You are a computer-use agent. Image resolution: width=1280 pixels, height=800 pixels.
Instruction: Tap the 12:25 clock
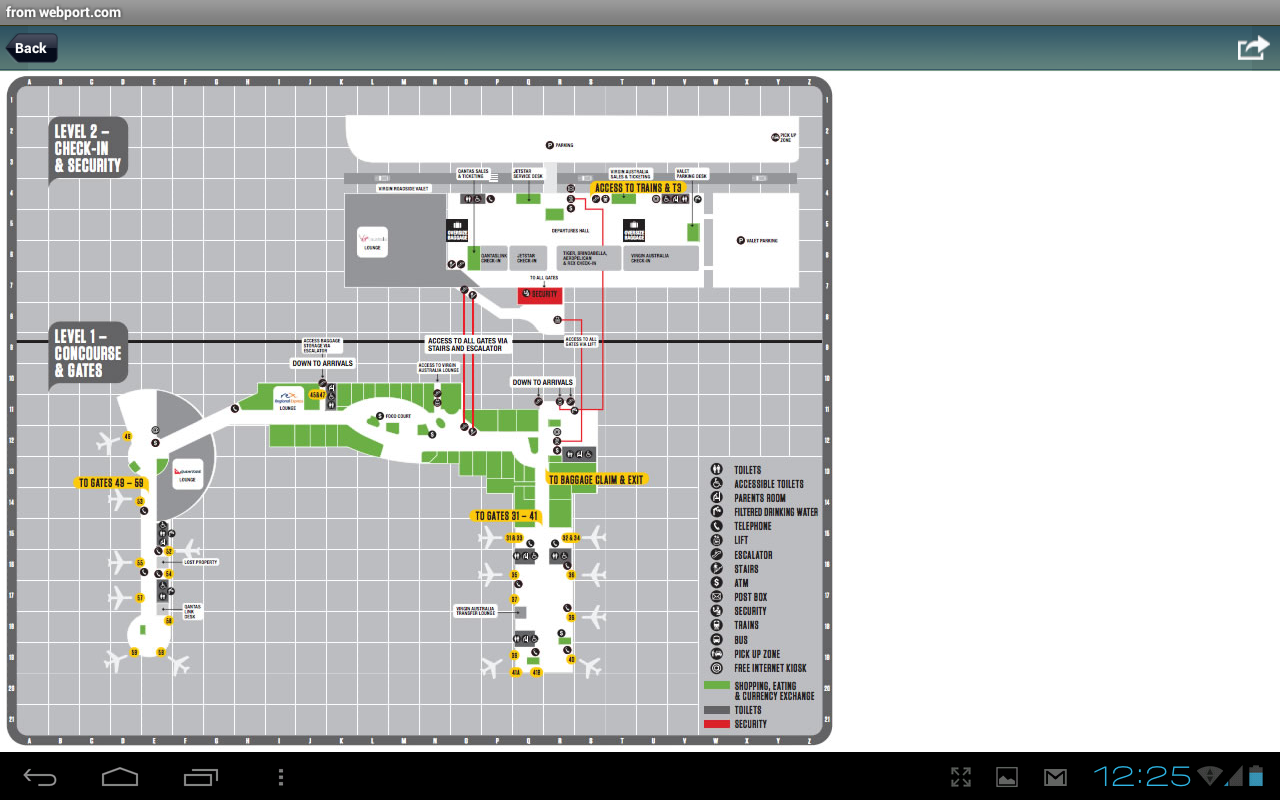point(1142,776)
